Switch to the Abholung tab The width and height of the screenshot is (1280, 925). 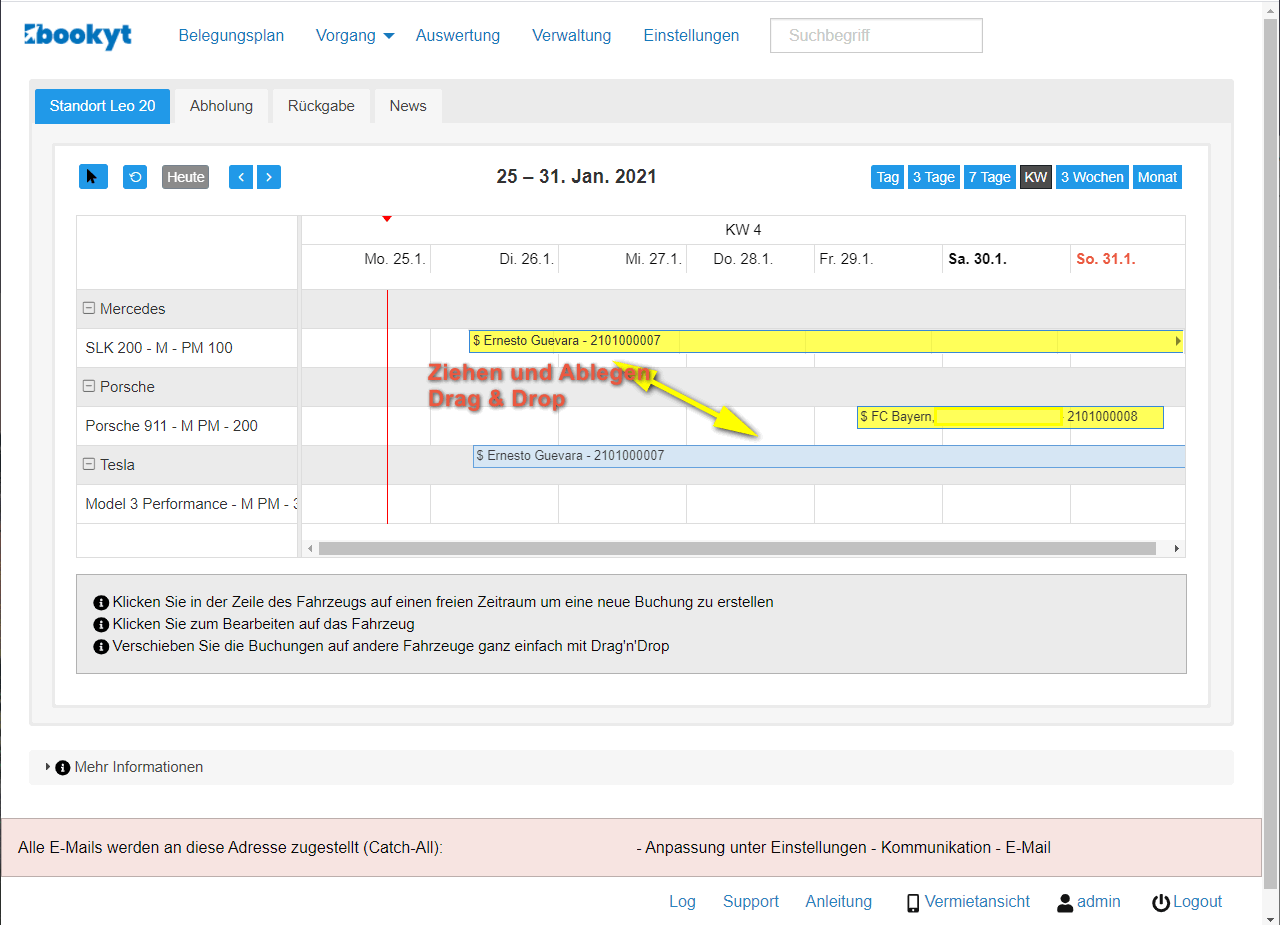click(x=220, y=105)
